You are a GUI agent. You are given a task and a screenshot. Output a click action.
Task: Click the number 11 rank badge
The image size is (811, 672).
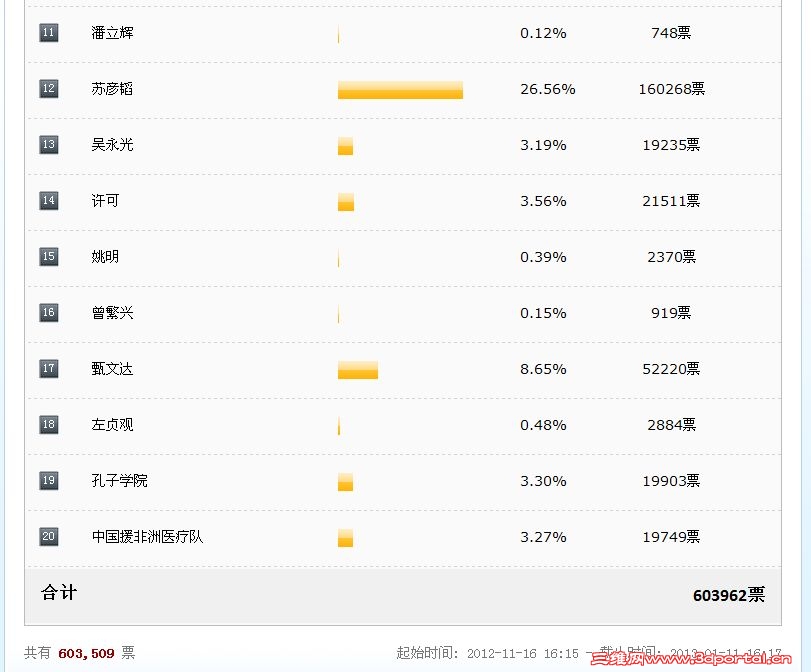(49, 33)
